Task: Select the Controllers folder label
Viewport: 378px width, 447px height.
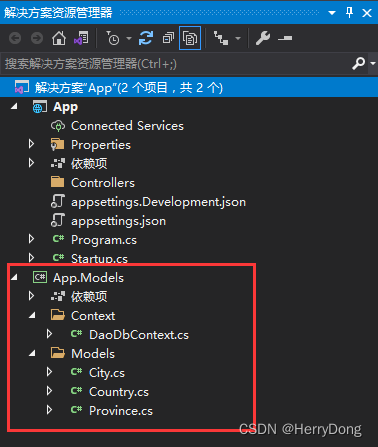Action: click(103, 183)
